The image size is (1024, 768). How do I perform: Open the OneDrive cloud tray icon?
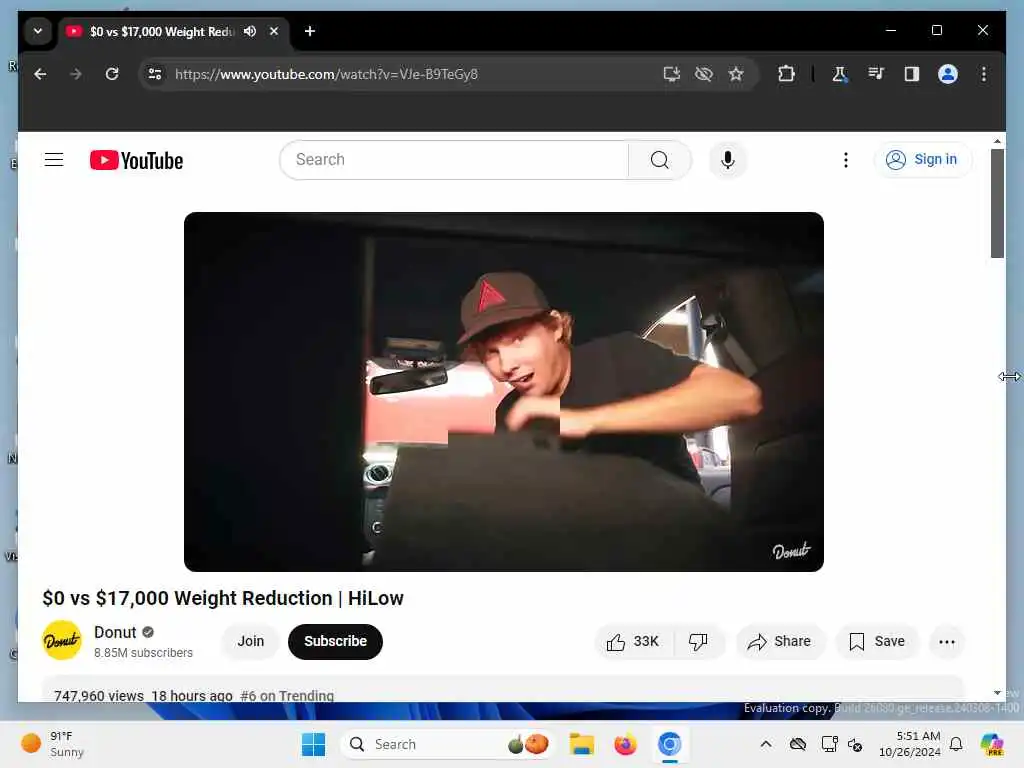pyautogui.click(x=797, y=744)
